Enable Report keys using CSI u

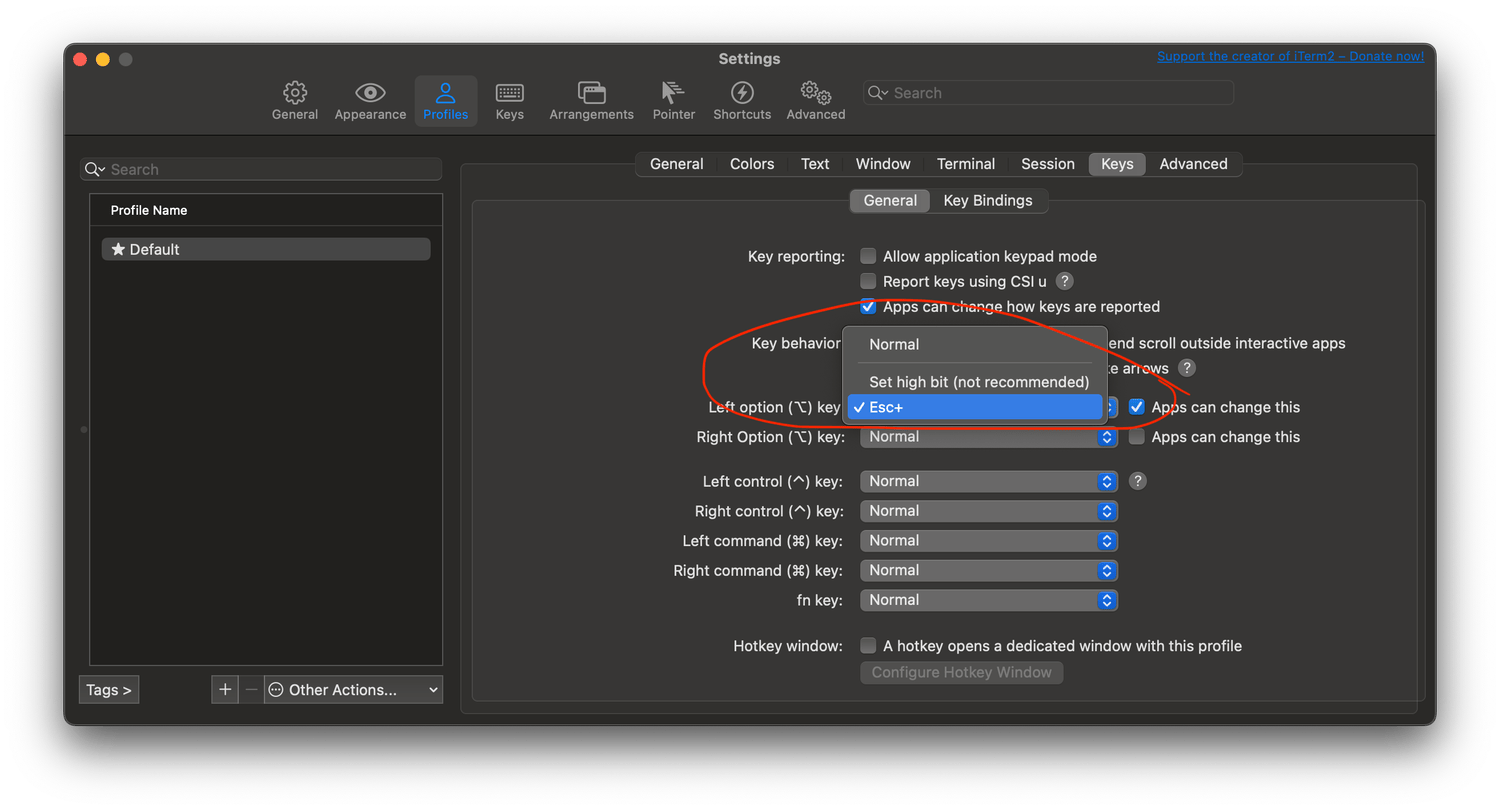click(867, 281)
